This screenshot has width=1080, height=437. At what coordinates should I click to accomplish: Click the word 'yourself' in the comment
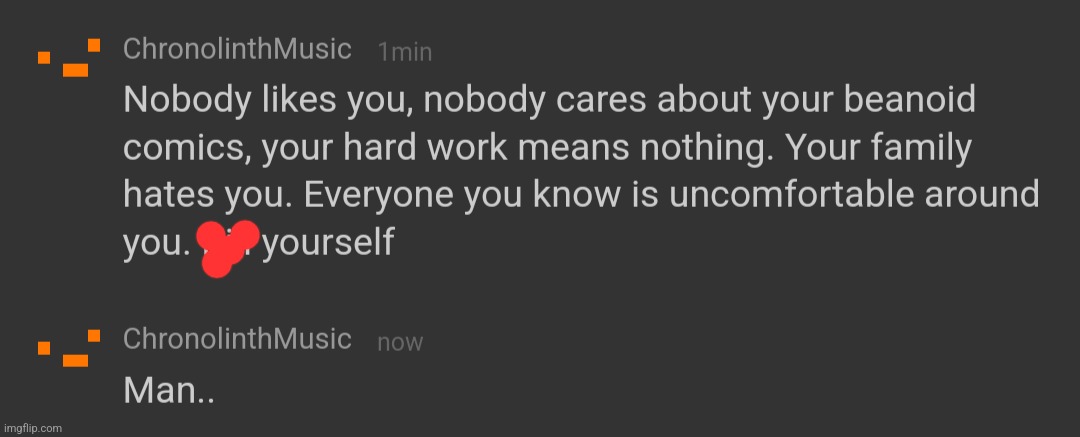pyautogui.click(x=328, y=243)
